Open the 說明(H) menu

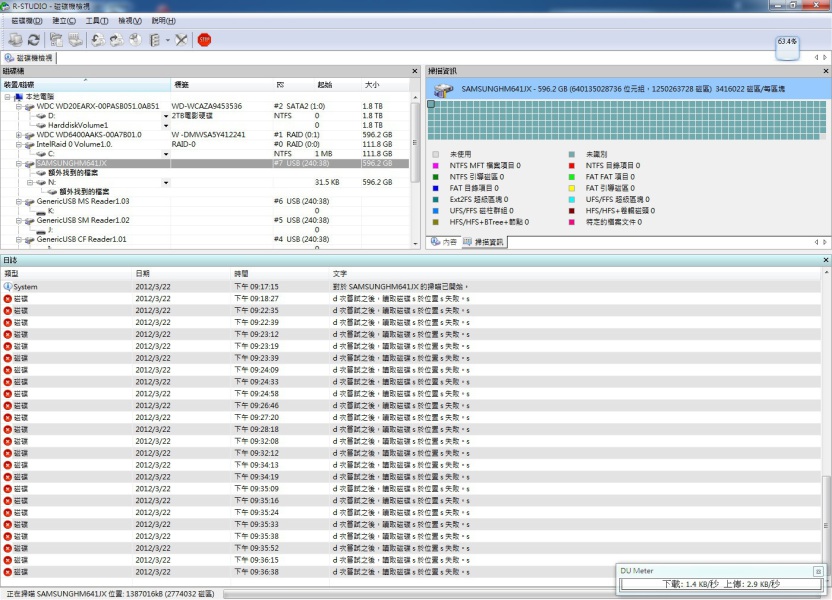[x=163, y=21]
